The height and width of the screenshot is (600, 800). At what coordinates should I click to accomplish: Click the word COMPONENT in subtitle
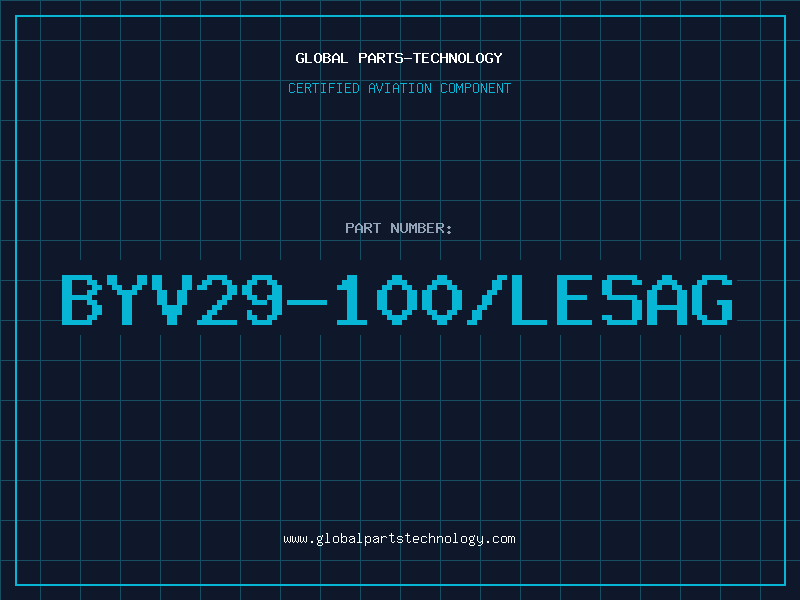click(x=476, y=88)
